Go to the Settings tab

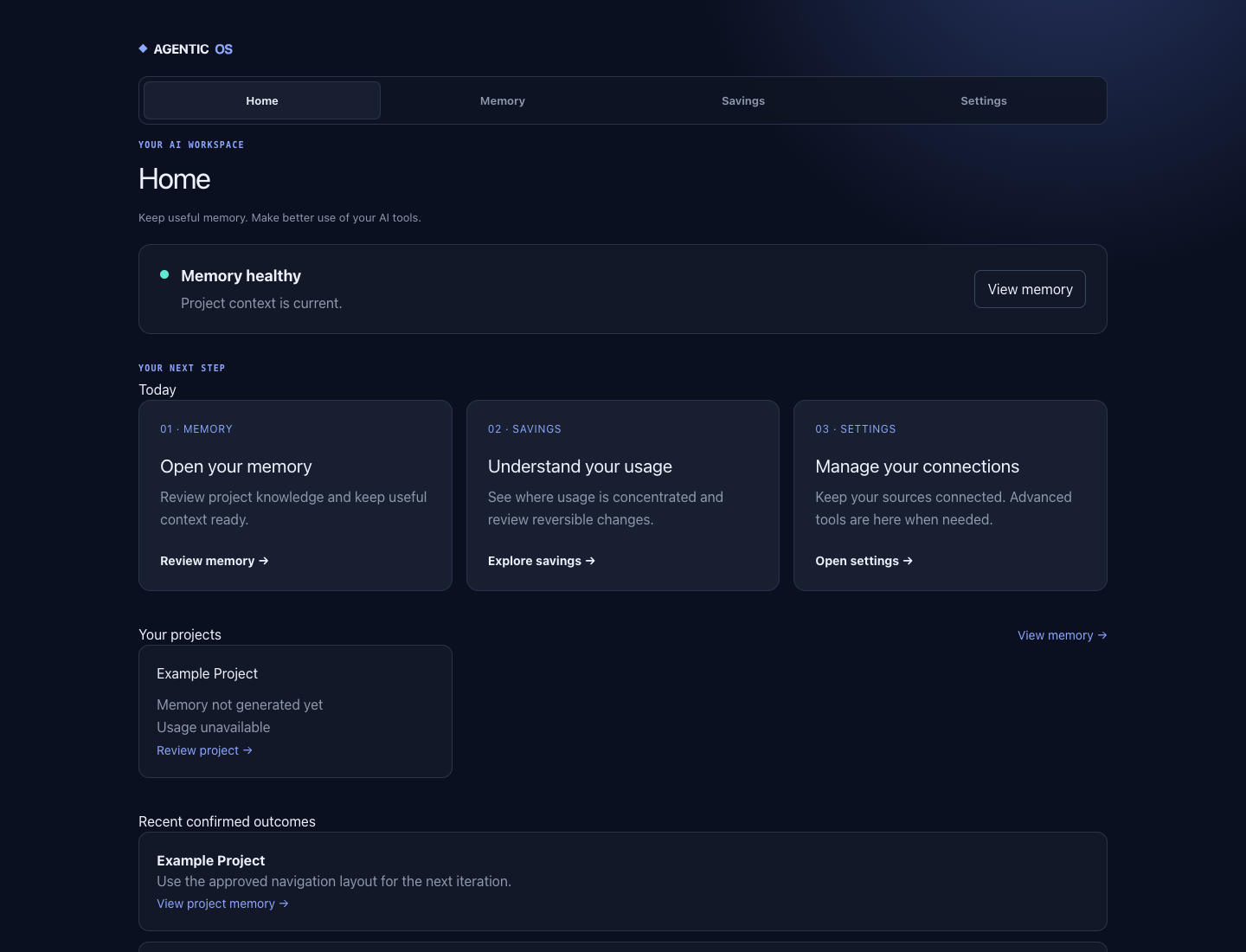pyautogui.click(x=984, y=100)
